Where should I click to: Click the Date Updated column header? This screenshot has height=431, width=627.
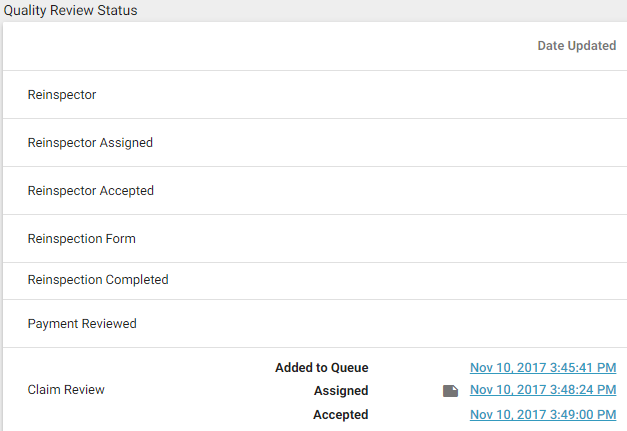pos(576,46)
